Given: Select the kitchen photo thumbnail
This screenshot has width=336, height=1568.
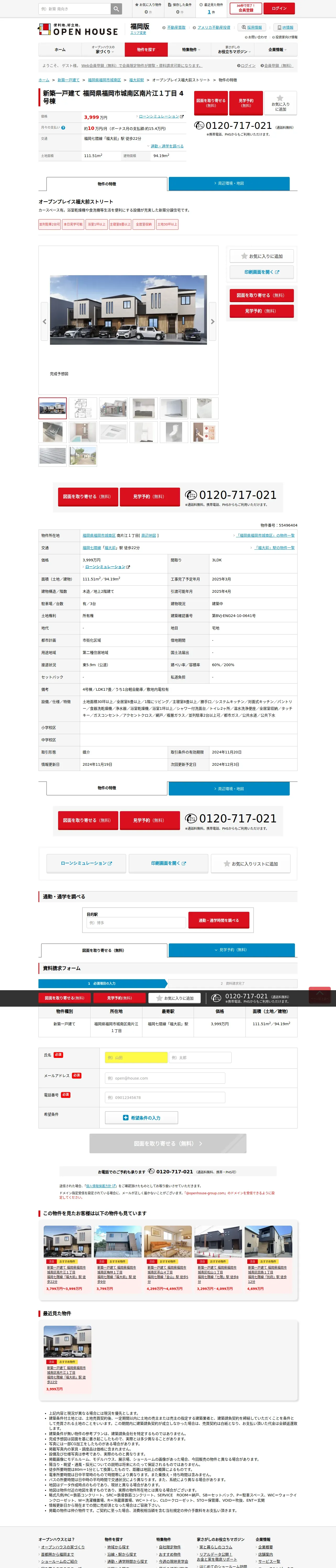Looking at the screenshot, I should tap(144, 408).
